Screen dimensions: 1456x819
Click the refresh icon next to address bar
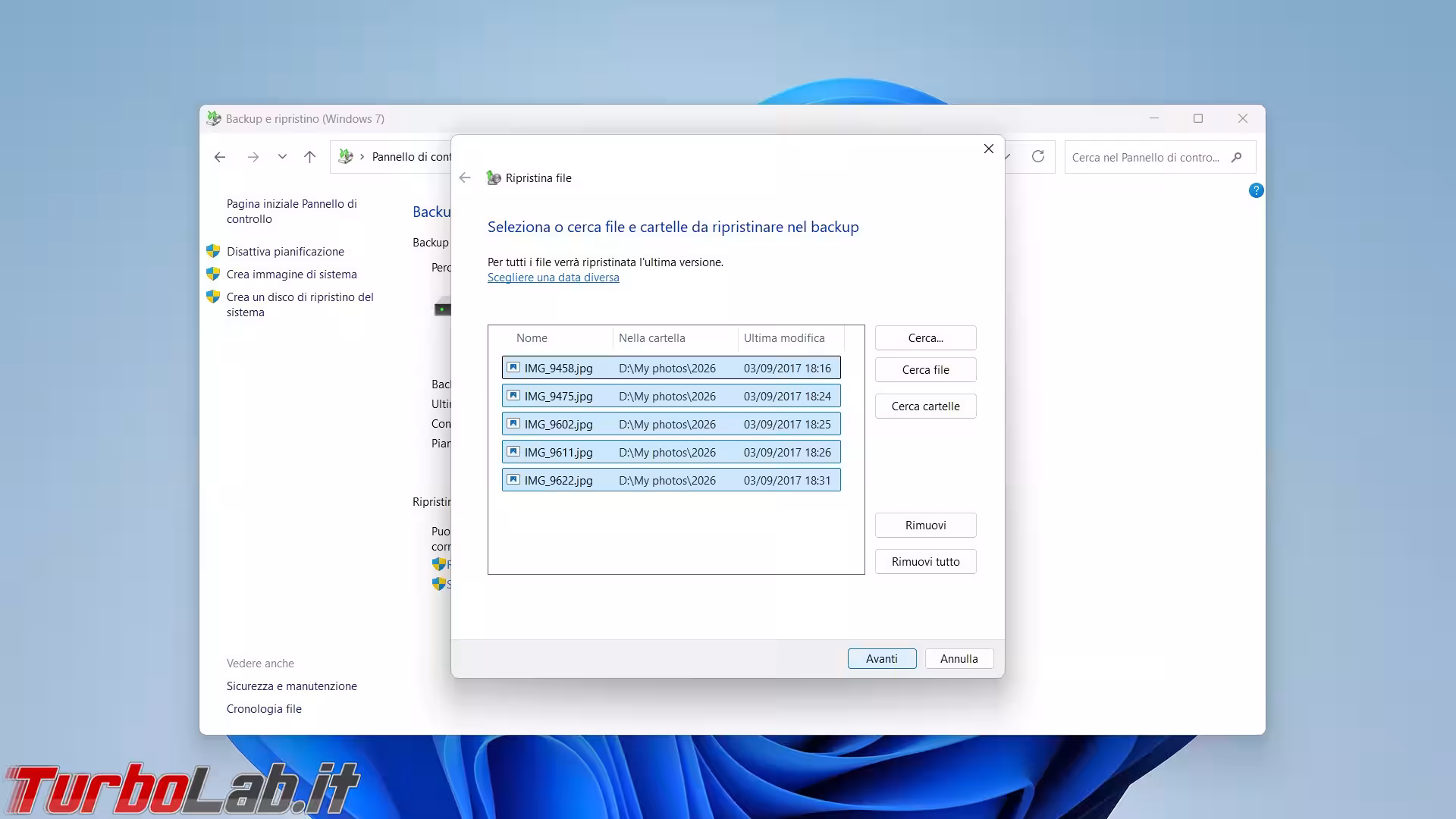[x=1038, y=156]
